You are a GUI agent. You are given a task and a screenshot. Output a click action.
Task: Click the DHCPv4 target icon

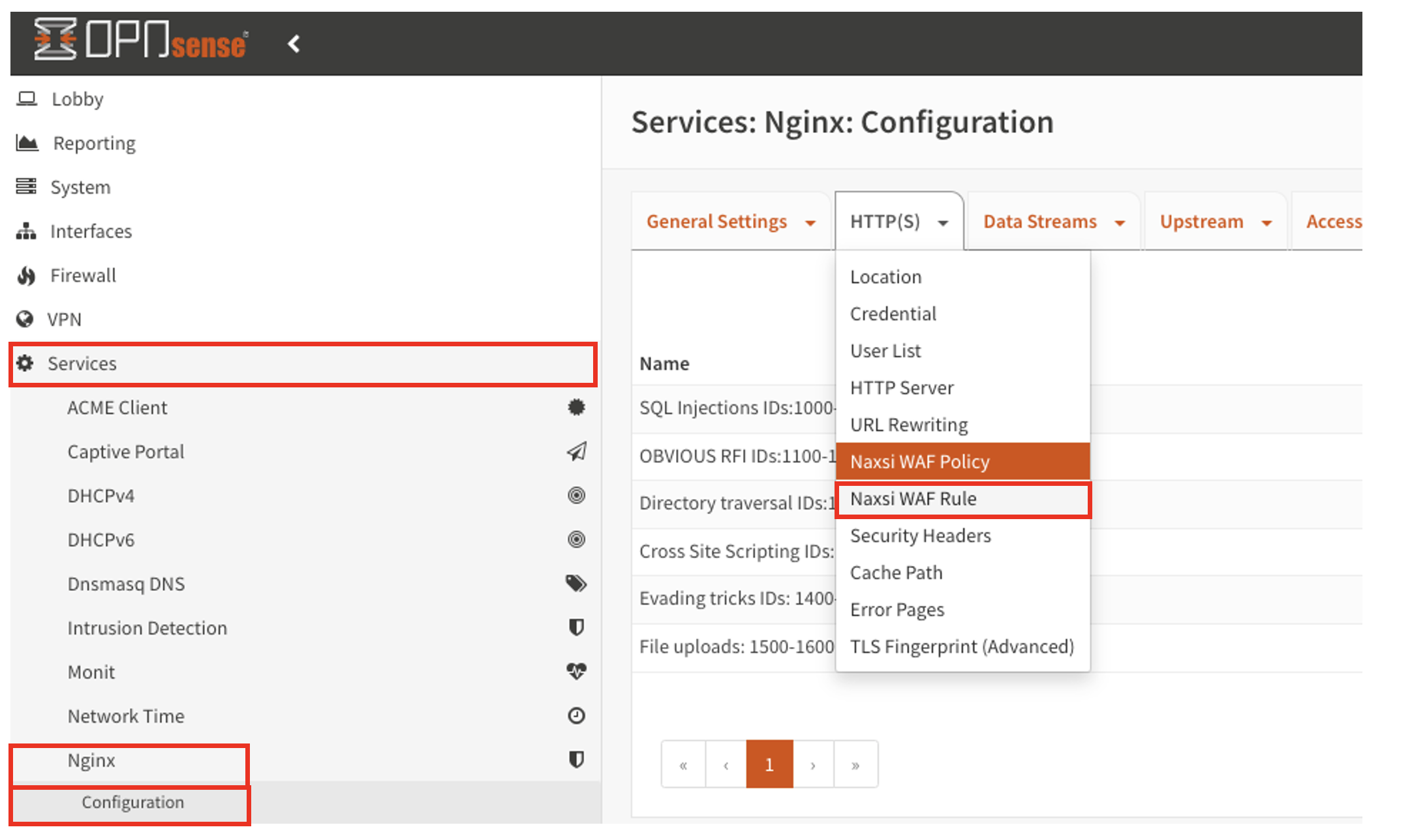coord(576,496)
